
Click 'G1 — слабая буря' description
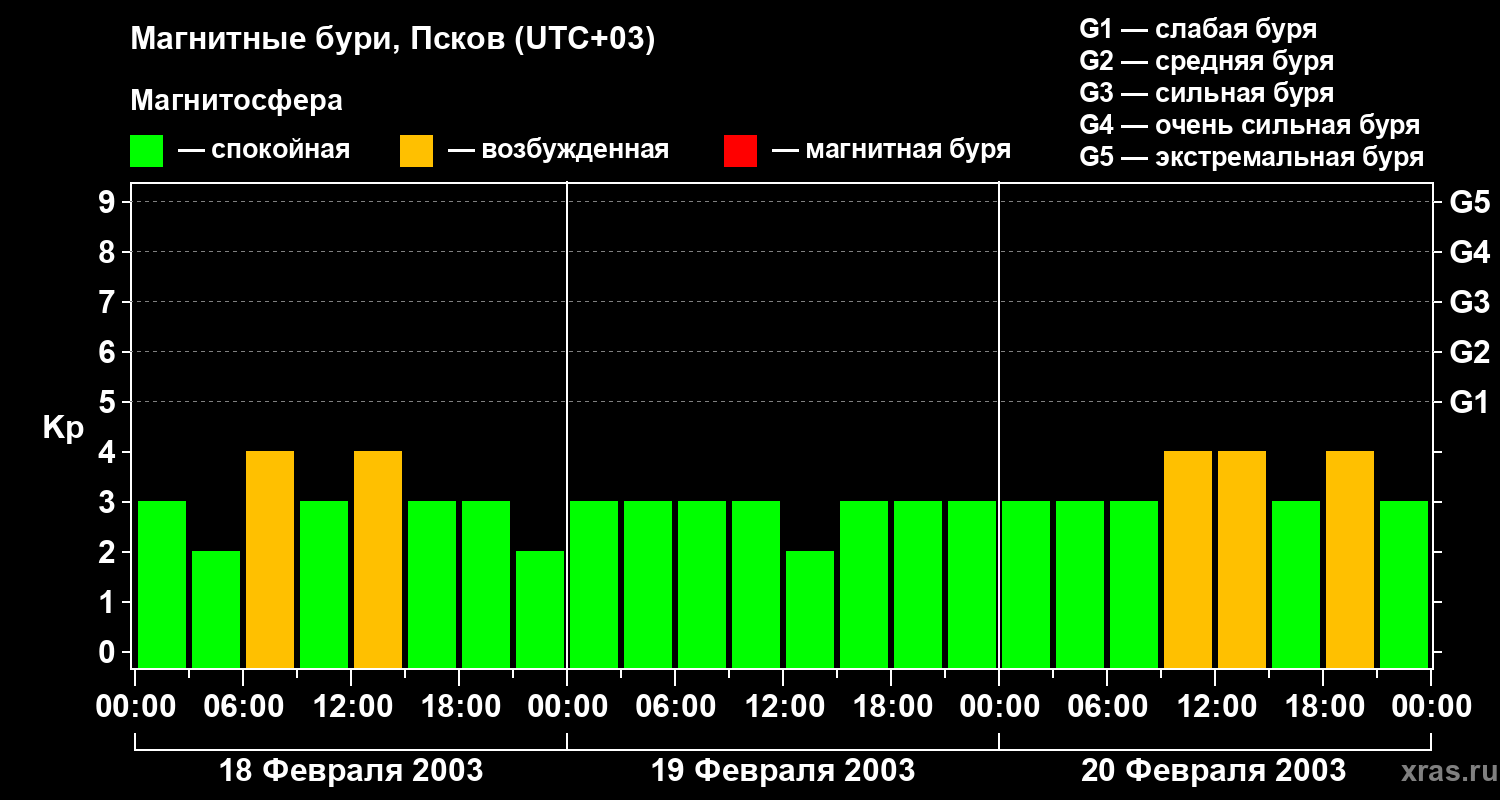click(x=1198, y=28)
